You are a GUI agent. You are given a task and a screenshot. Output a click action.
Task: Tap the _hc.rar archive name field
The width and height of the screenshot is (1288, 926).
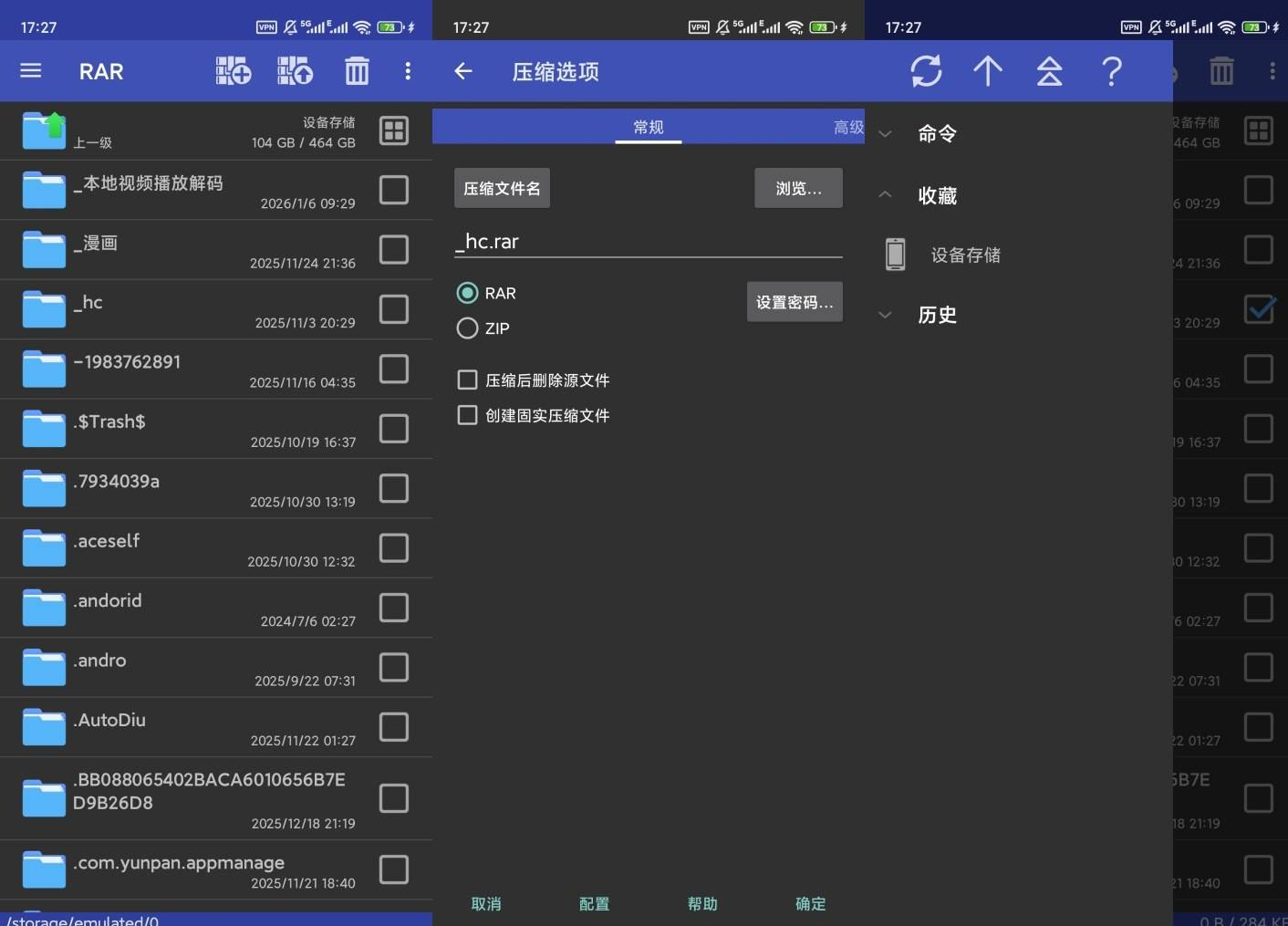click(x=648, y=242)
